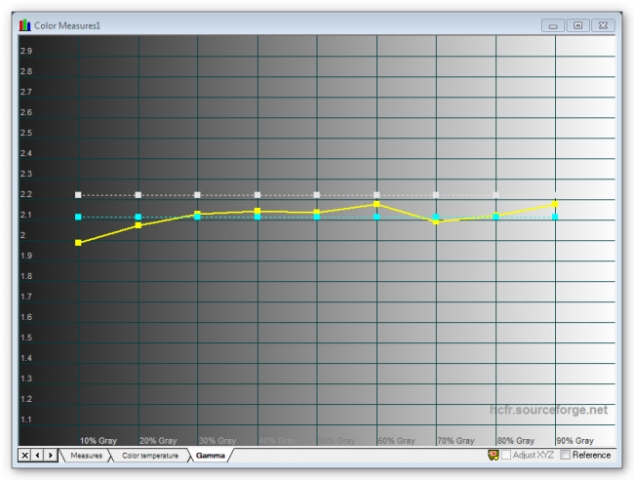The image size is (634, 480).
Task: Click the white reference point at 20% Gray
Action: [138, 195]
